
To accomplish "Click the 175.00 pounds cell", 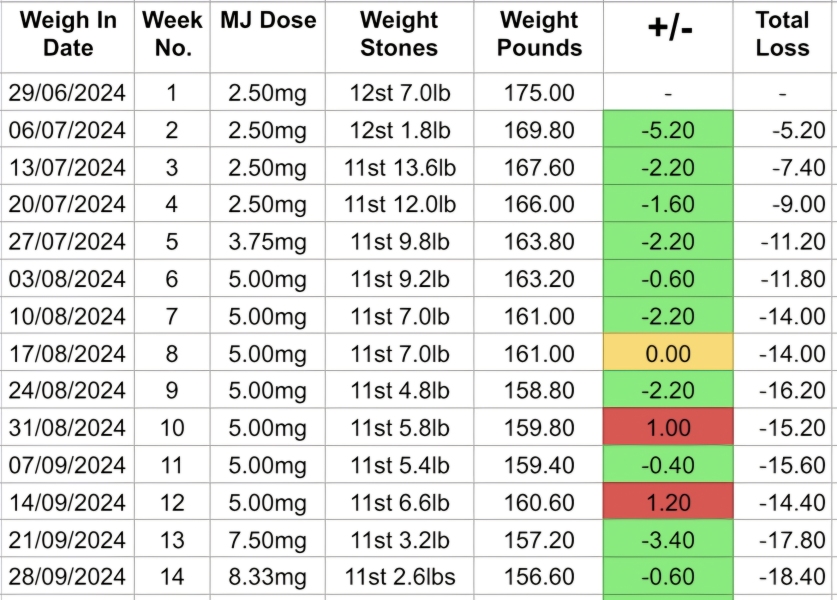I will tap(539, 93).
